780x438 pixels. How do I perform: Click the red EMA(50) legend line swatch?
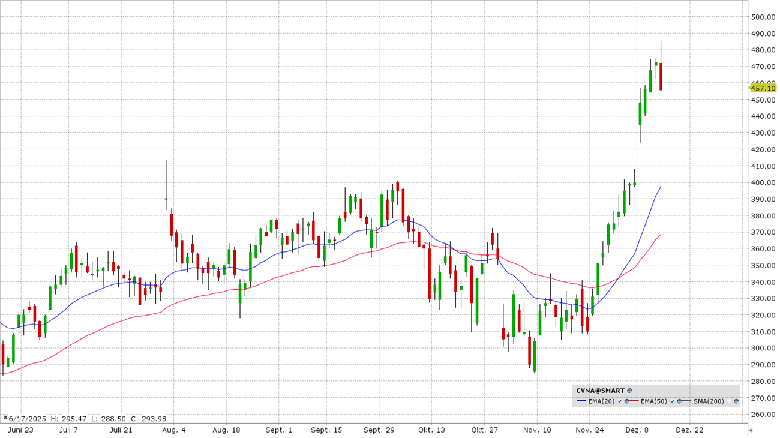634,401
